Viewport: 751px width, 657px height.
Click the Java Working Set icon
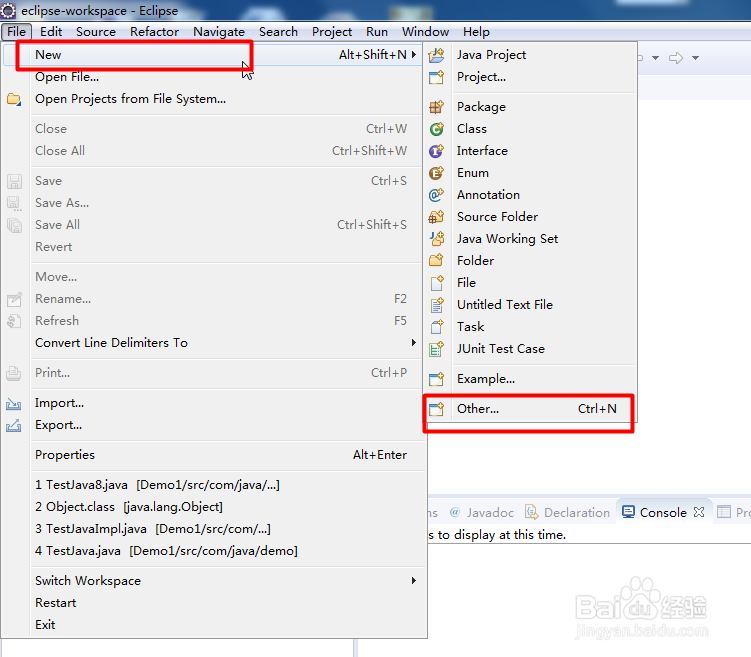436,239
